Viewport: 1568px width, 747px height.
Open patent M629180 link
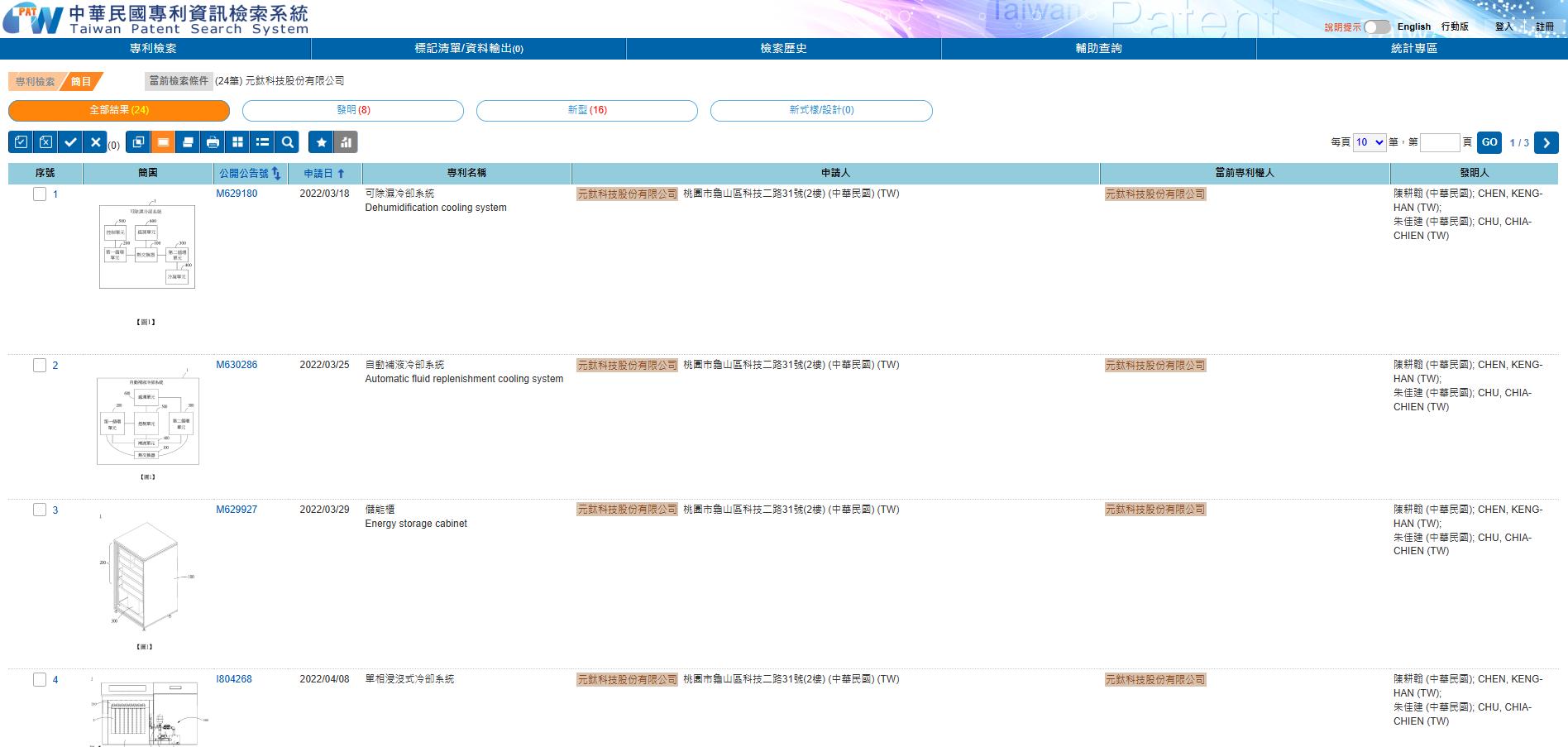(x=237, y=194)
